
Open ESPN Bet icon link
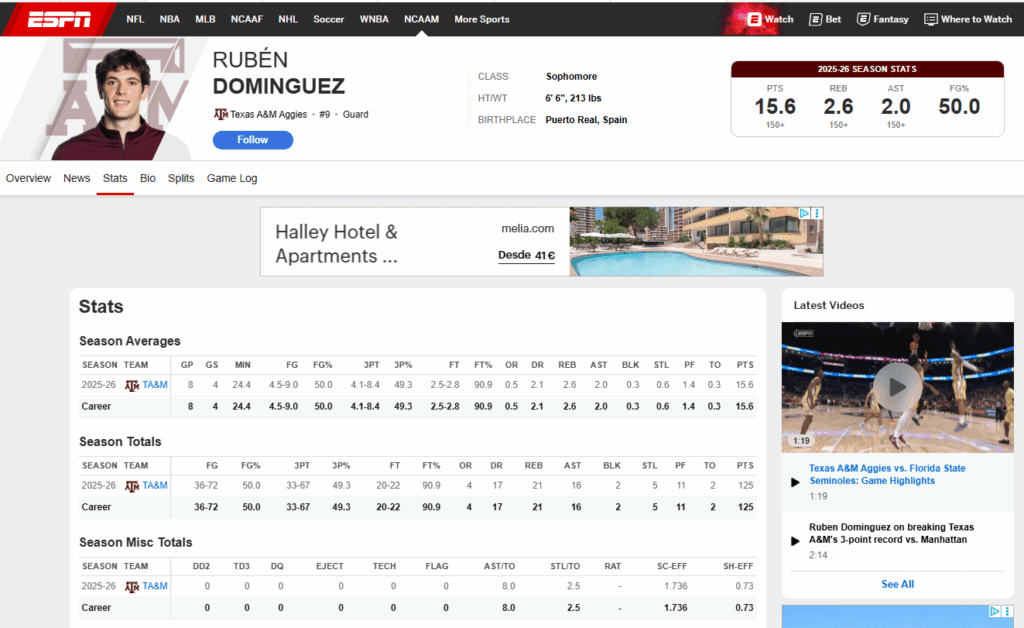(816, 19)
